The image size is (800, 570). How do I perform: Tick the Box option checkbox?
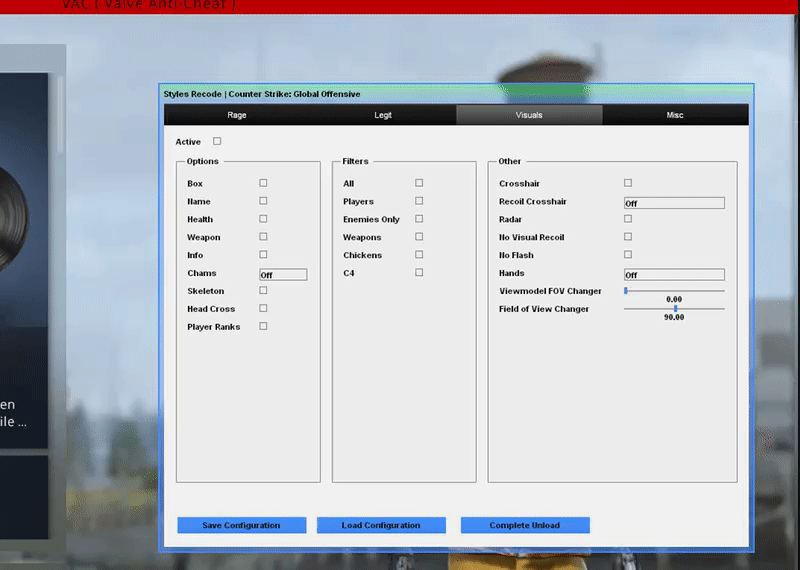click(263, 183)
